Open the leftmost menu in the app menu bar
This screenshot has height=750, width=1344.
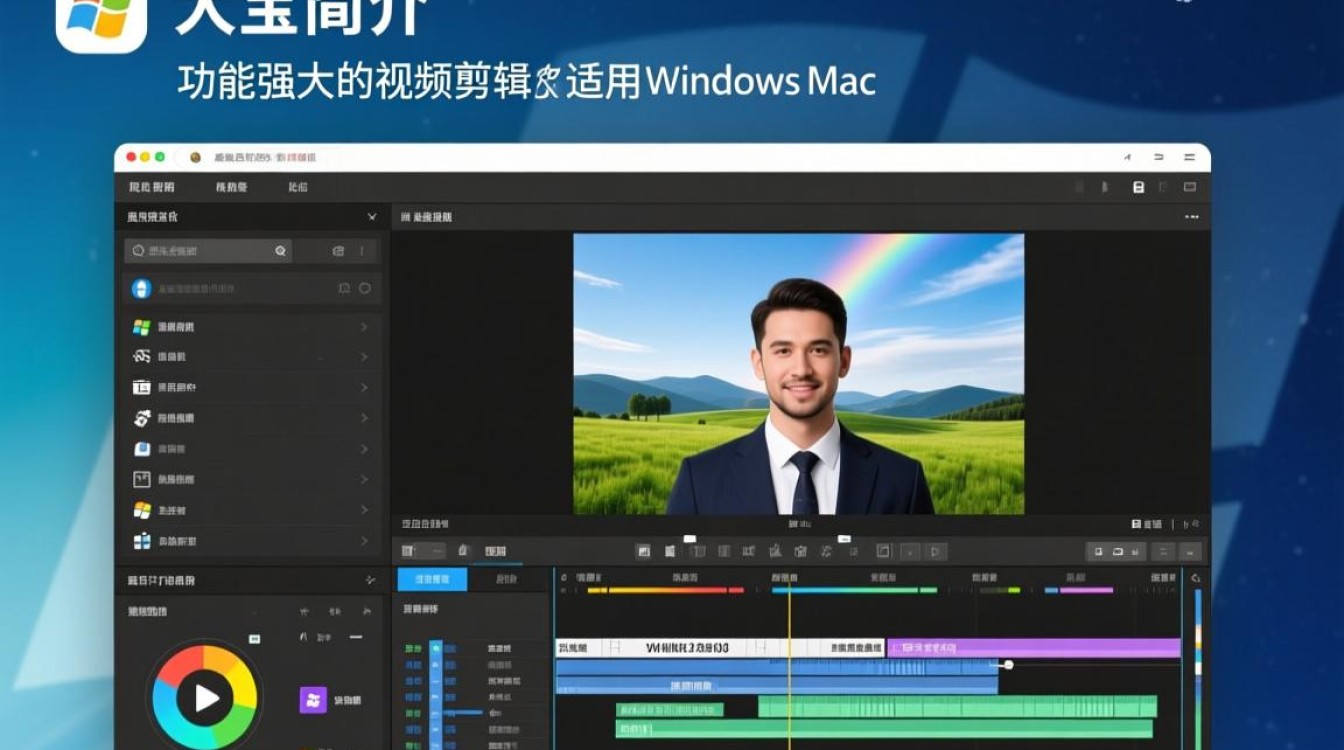[x=151, y=187]
